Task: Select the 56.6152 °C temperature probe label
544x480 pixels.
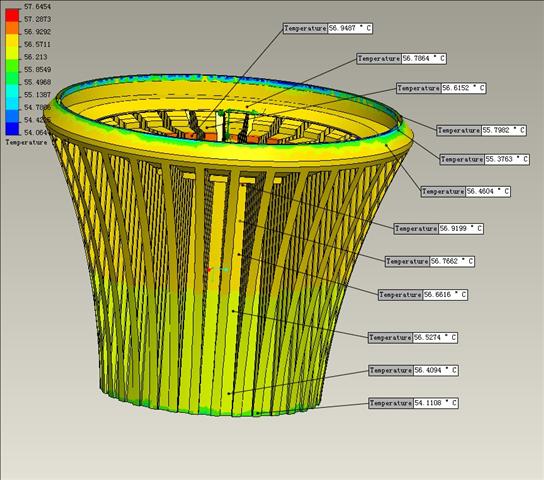Action: 441,88
